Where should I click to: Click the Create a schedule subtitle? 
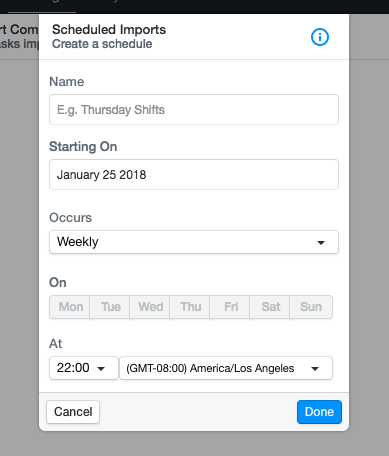(x=102, y=44)
